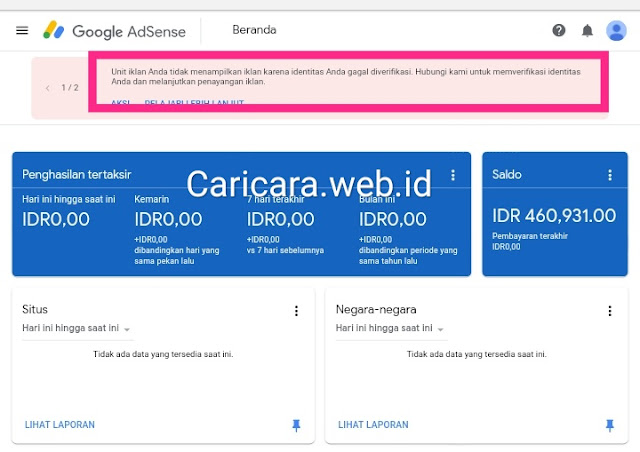The image size is (640, 452).
Task: Click 'vs 7 hari sebelumnya' comparison text
Action: (285, 250)
